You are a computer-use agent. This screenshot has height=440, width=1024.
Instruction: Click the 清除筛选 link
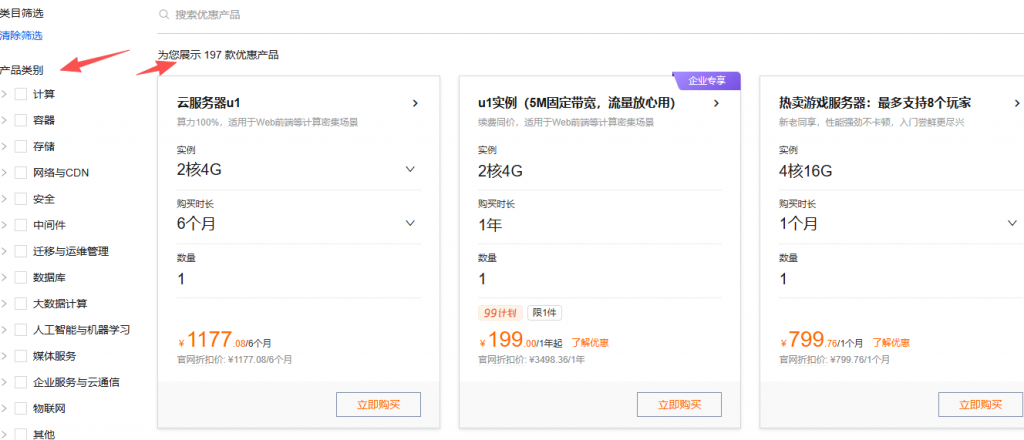tap(21, 35)
